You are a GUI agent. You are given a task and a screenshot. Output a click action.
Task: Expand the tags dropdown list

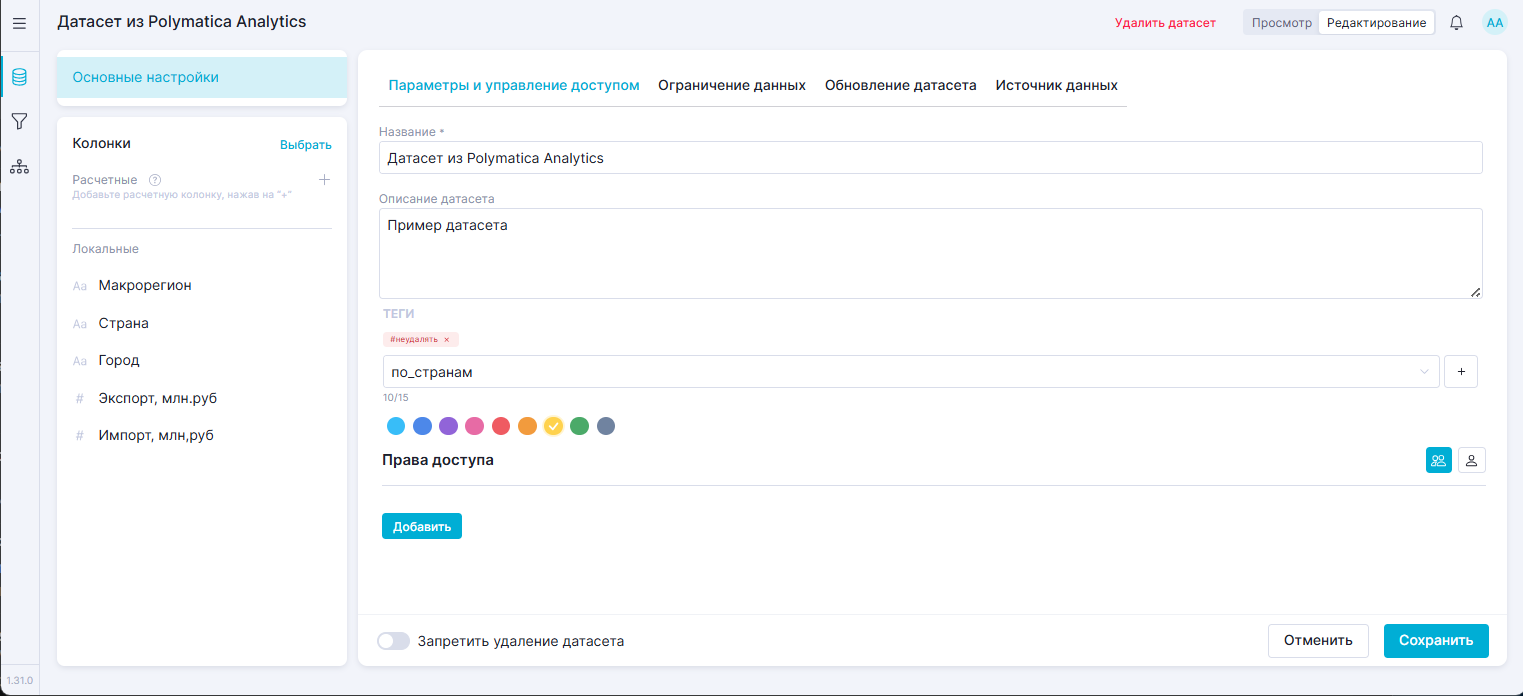[x=1424, y=372]
